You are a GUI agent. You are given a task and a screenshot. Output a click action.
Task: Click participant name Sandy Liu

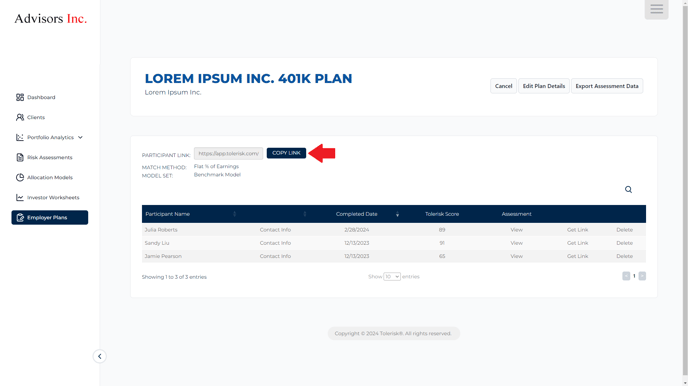(157, 243)
